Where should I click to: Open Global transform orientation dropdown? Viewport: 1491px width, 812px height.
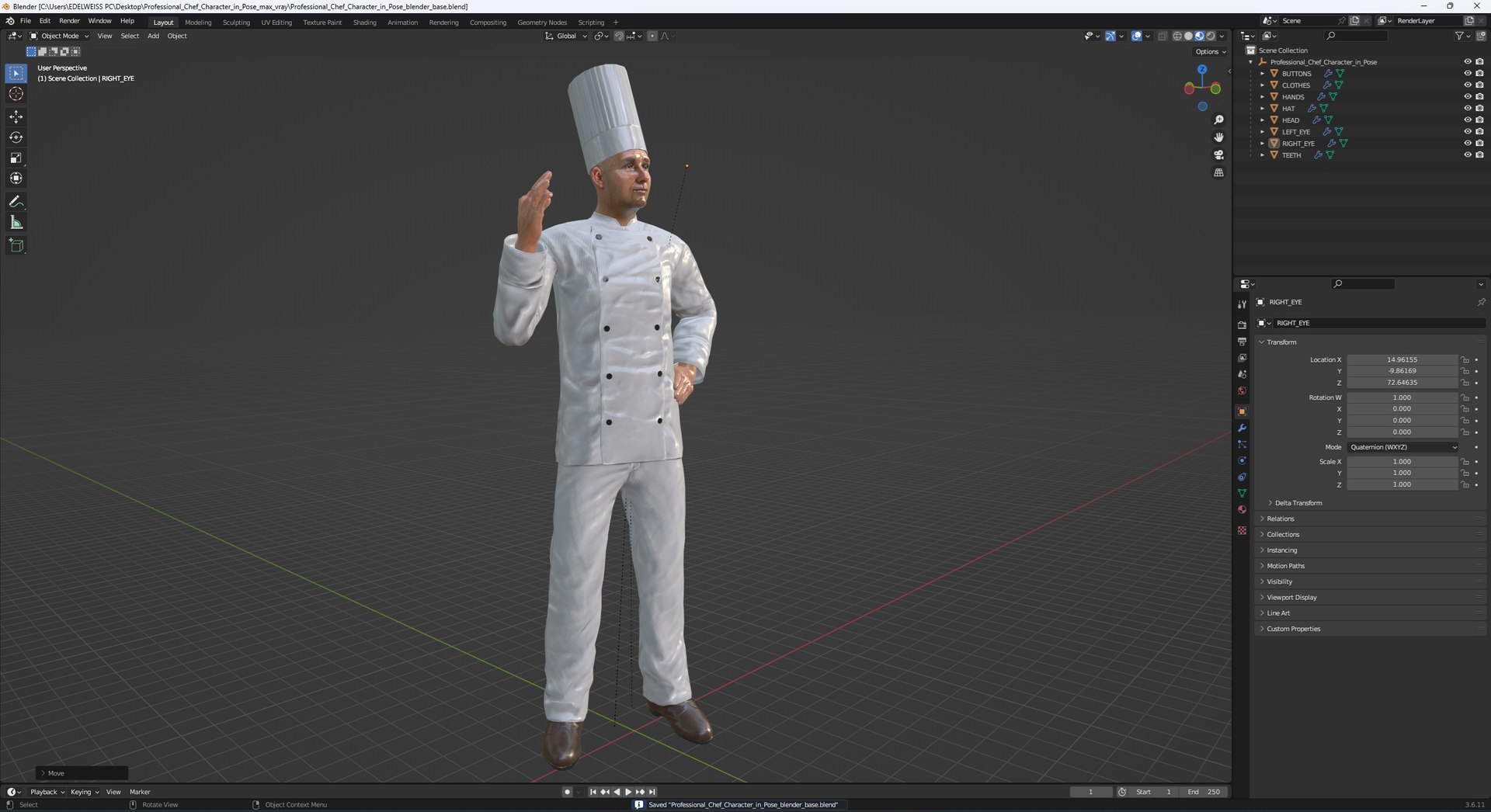coord(566,36)
